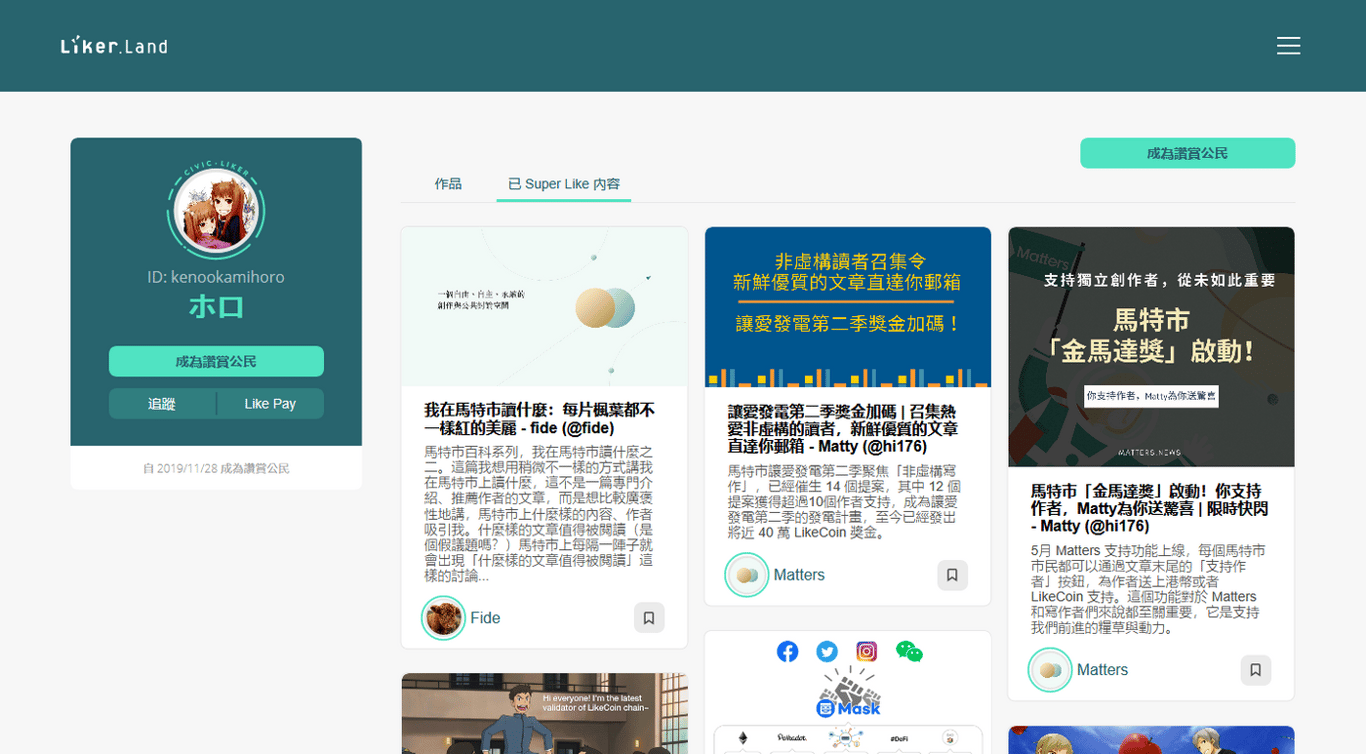Click 成為讚賞公民 button in profile card
Screen dimensions: 1366x754
click(x=216, y=361)
